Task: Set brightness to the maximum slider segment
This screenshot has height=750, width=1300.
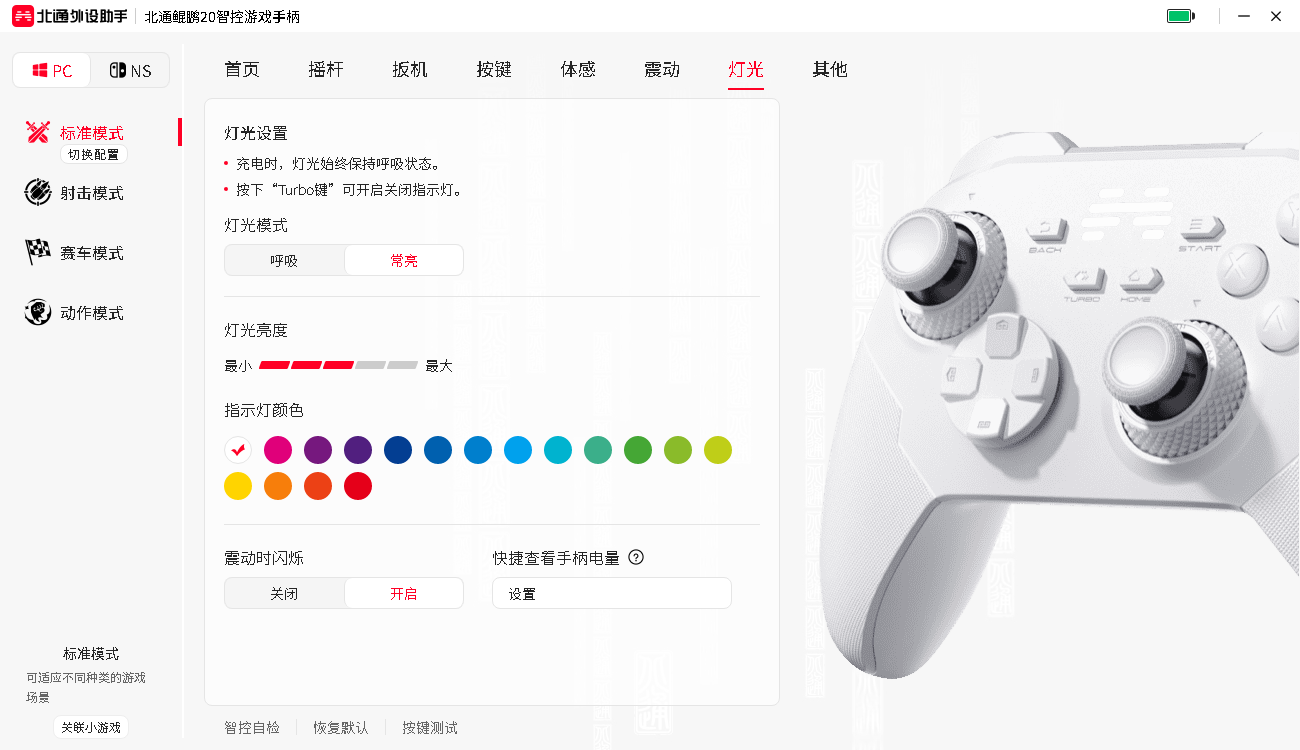Action: click(403, 366)
